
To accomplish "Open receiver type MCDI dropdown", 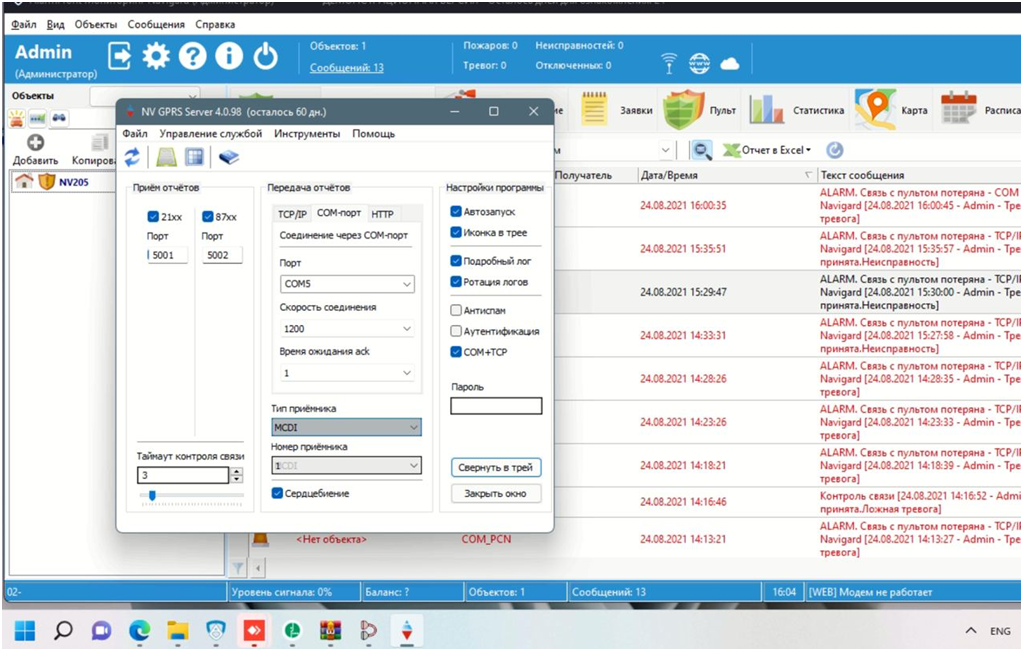I will point(346,427).
